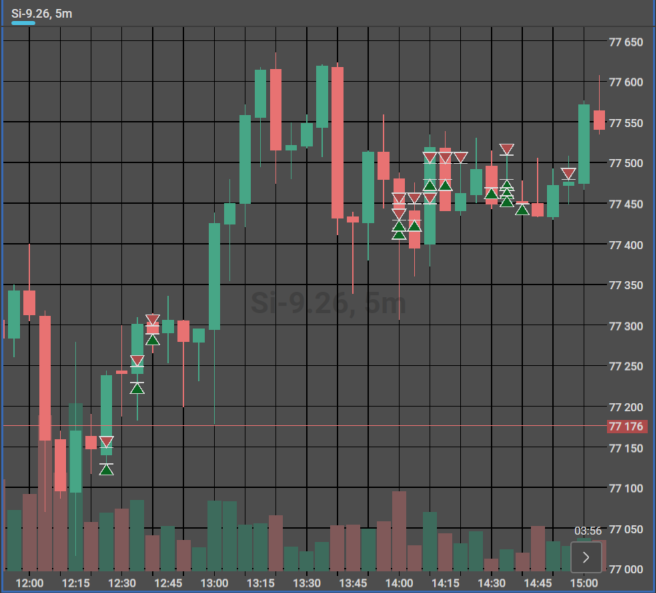Select the tallest red volume bar at 14:00
The height and width of the screenshot is (593, 656).
399,531
